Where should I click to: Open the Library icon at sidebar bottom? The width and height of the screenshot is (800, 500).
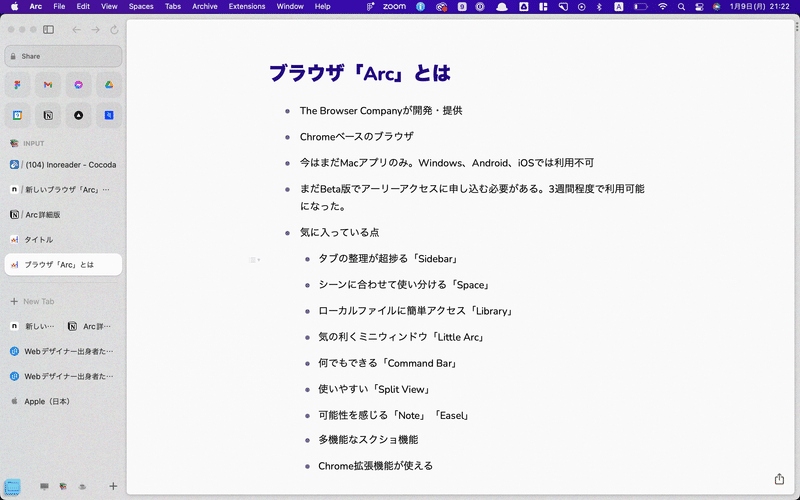(x=12, y=487)
